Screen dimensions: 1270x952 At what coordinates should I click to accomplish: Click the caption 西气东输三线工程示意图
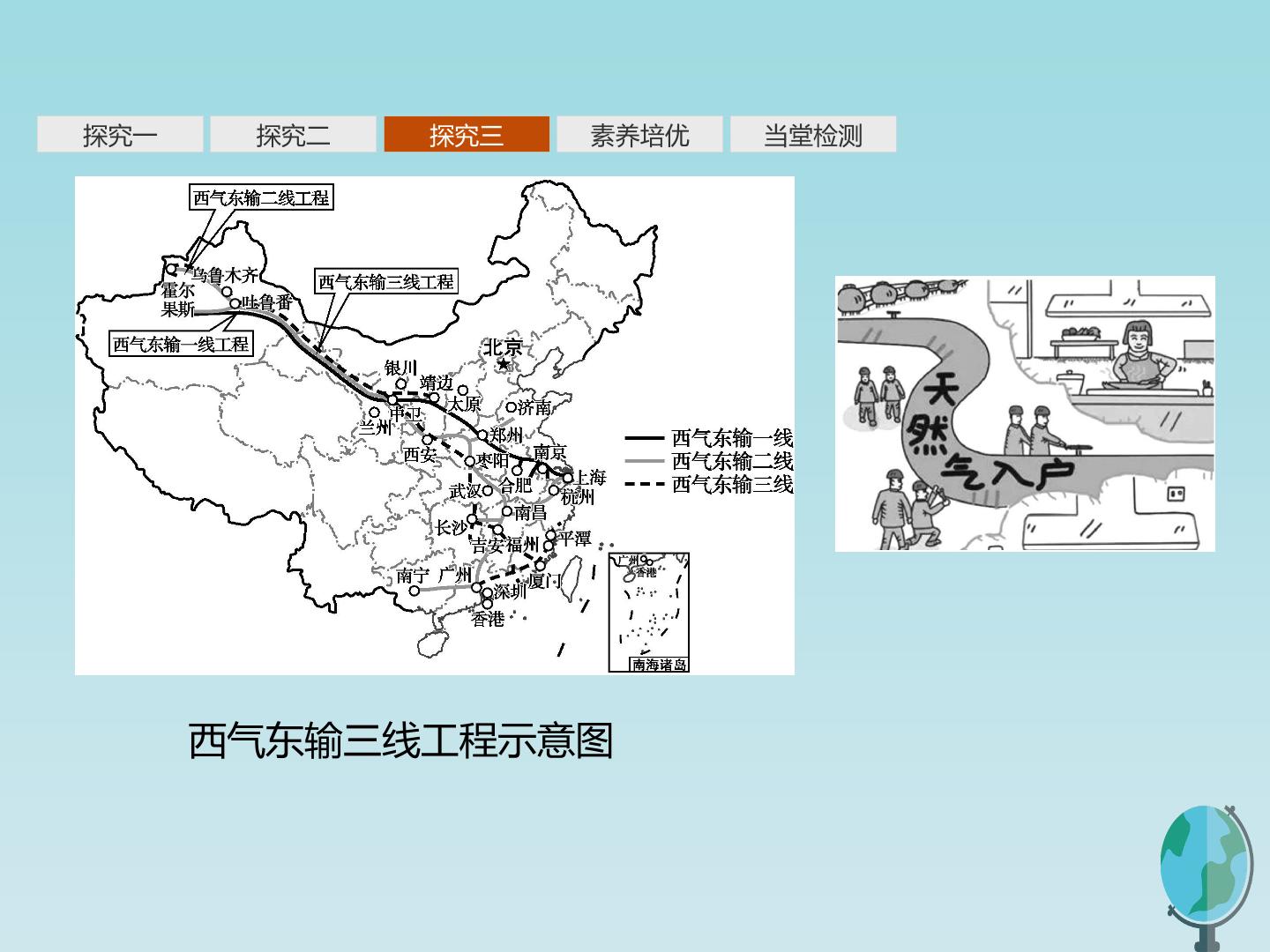coord(401,740)
